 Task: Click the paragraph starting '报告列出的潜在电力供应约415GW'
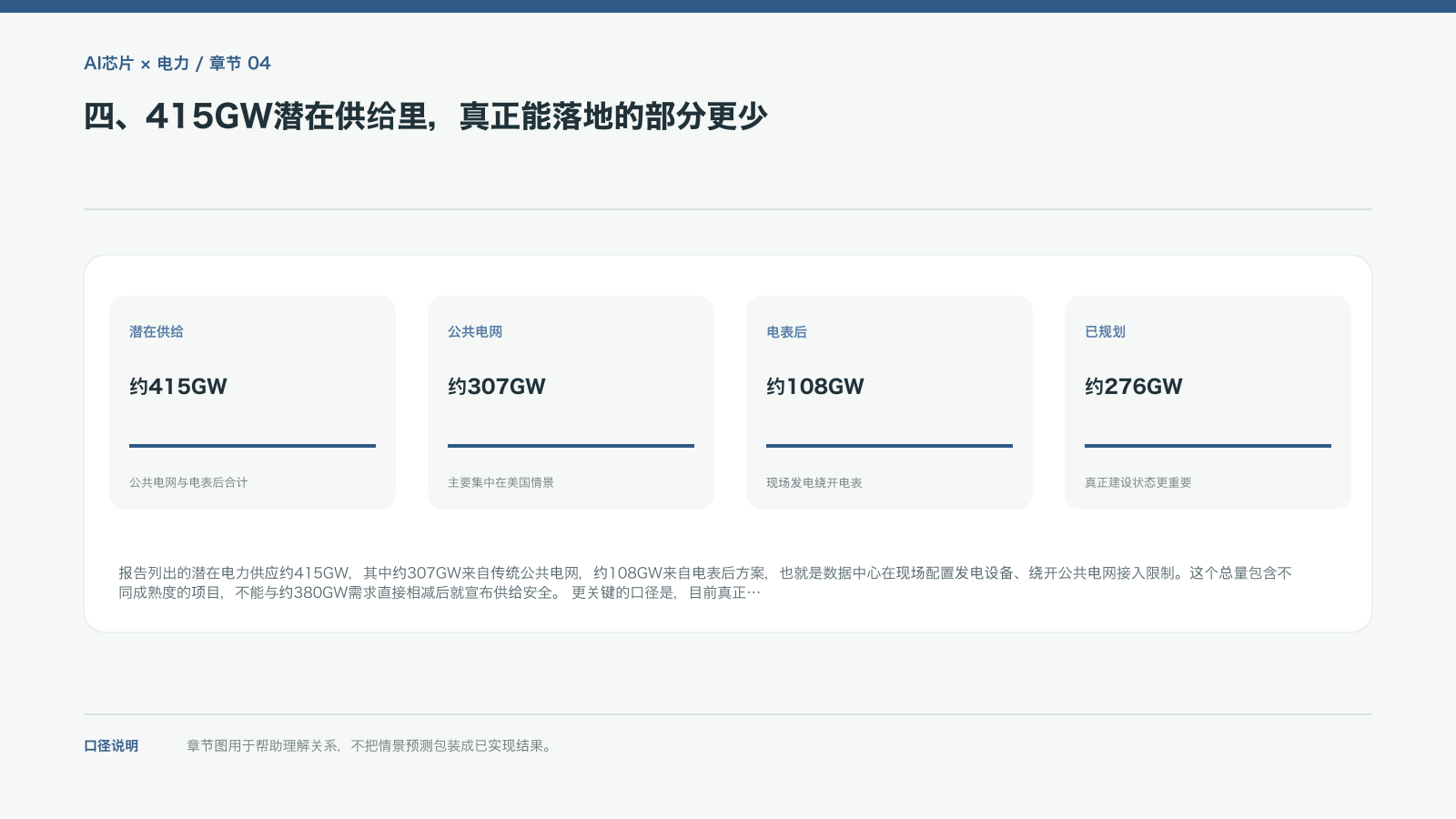[x=705, y=582]
